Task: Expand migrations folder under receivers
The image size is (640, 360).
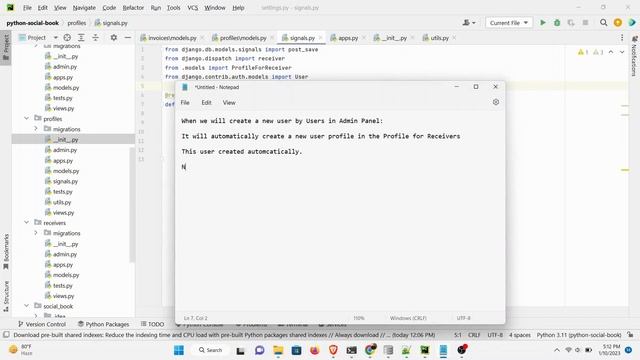Action: pos(36,233)
